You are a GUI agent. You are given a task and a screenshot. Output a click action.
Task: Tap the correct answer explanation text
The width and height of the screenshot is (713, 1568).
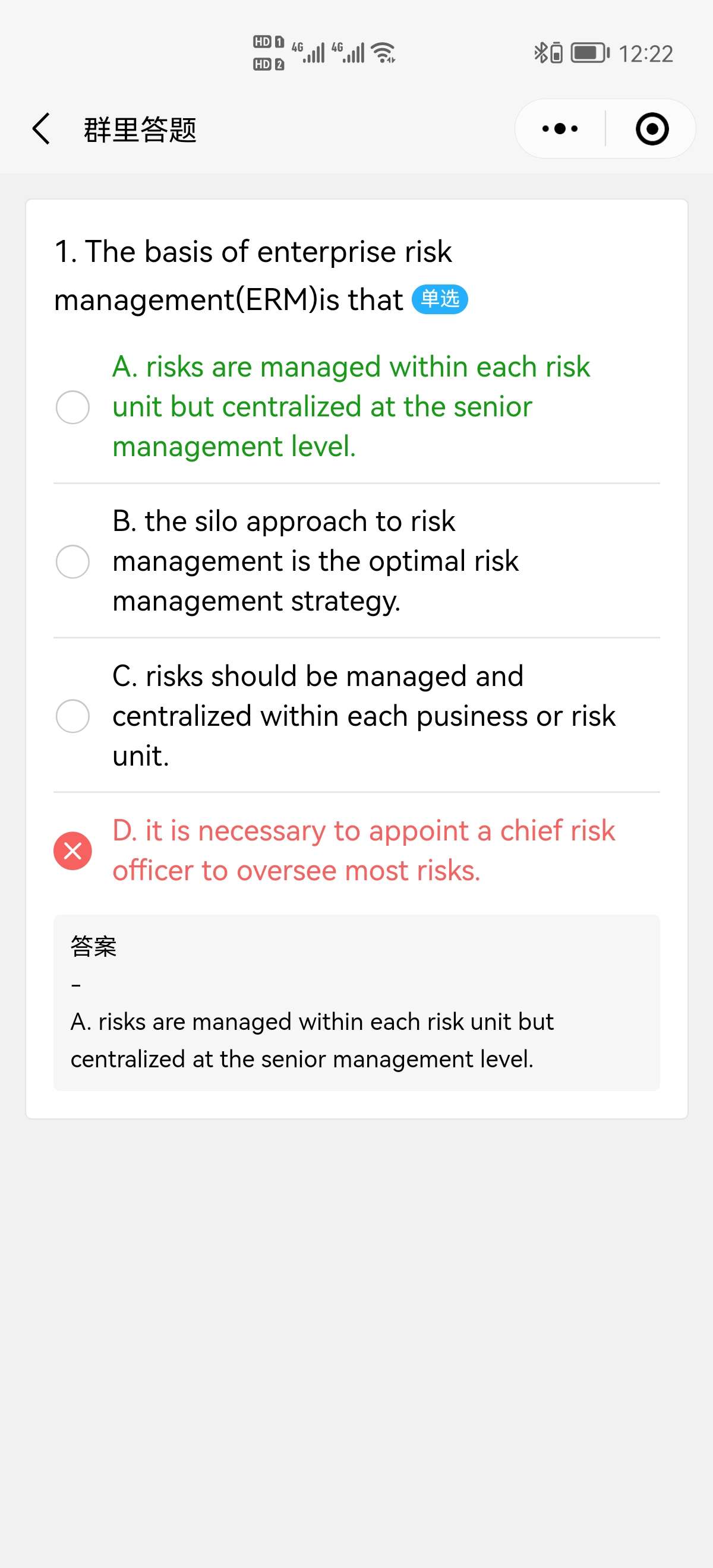coord(312,1040)
